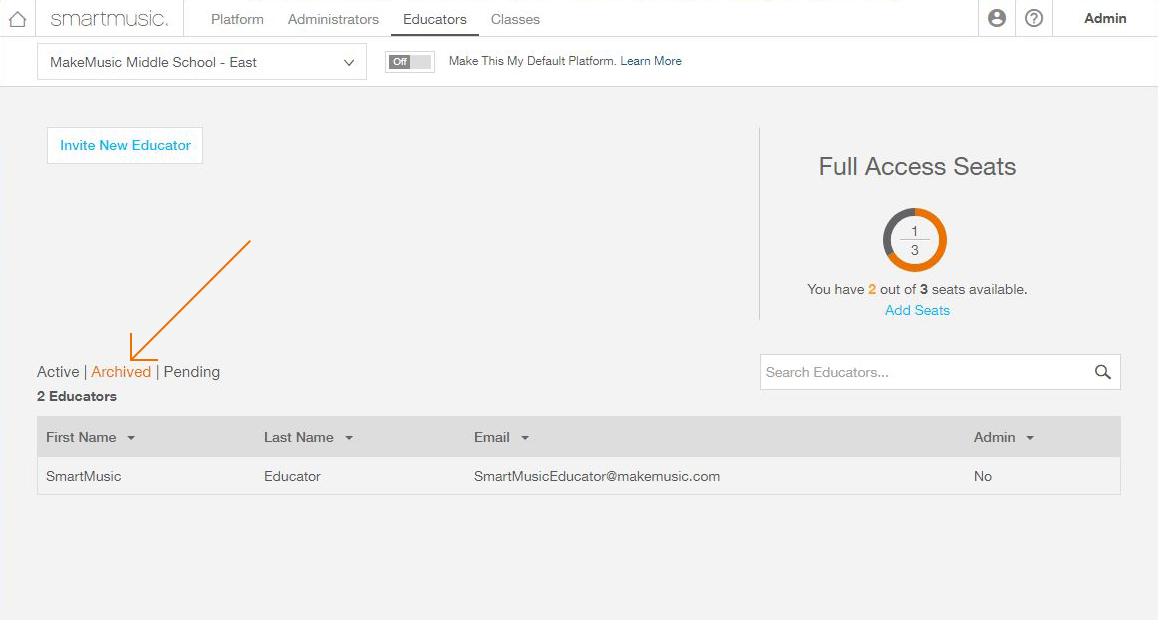Screen dimensions: 1158x620
Task: Open the Admin account menu
Action: [x=1105, y=18]
